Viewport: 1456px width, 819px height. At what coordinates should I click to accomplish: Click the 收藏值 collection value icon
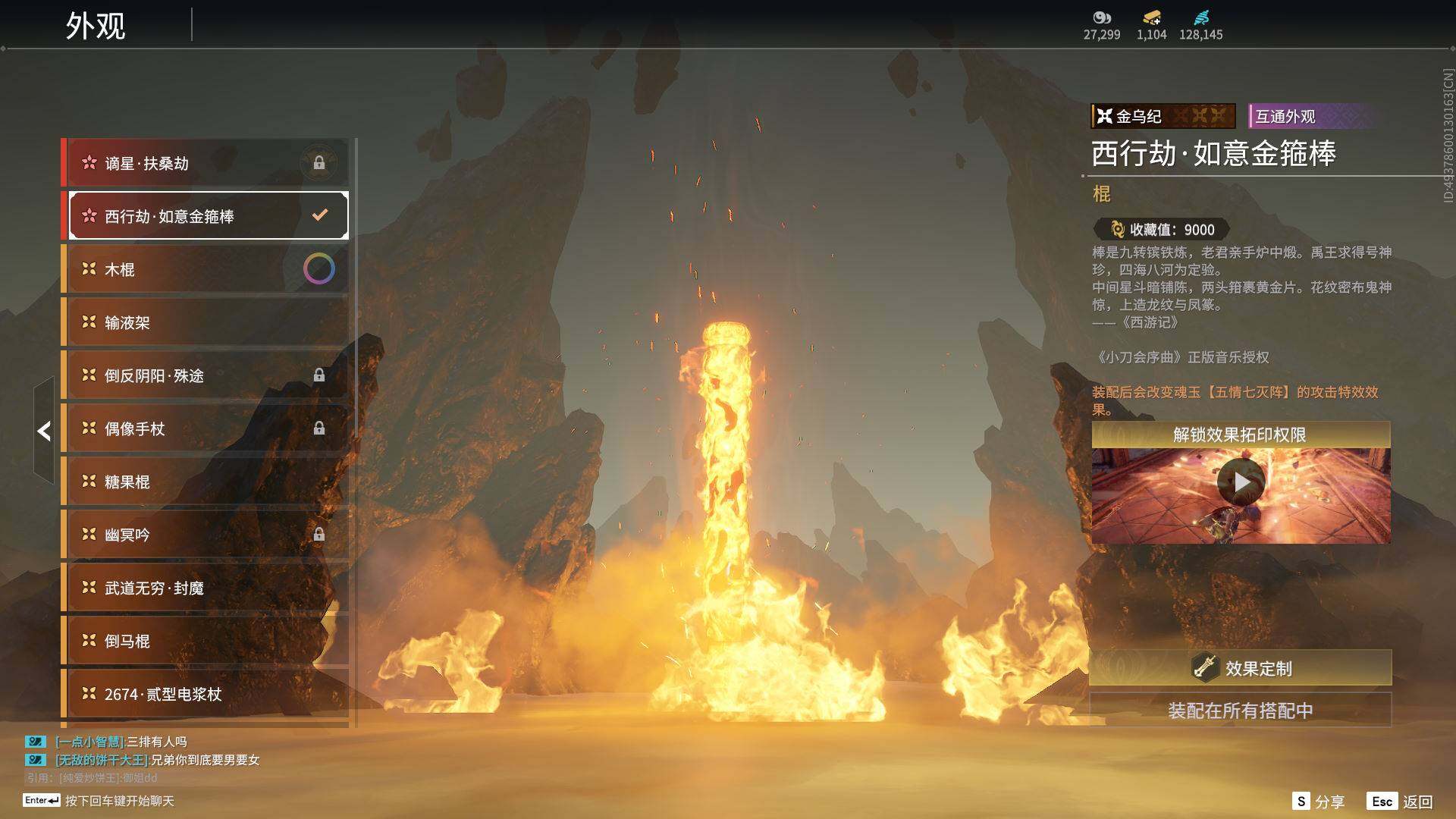tap(1117, 229)
